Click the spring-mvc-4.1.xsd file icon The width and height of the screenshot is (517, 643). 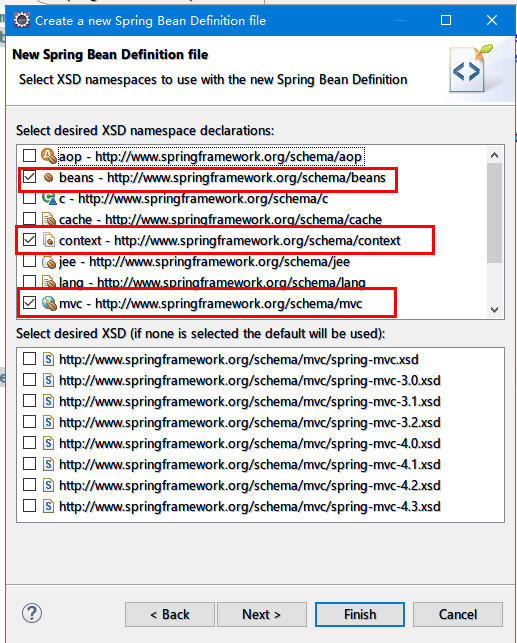(x=48, y=464)
